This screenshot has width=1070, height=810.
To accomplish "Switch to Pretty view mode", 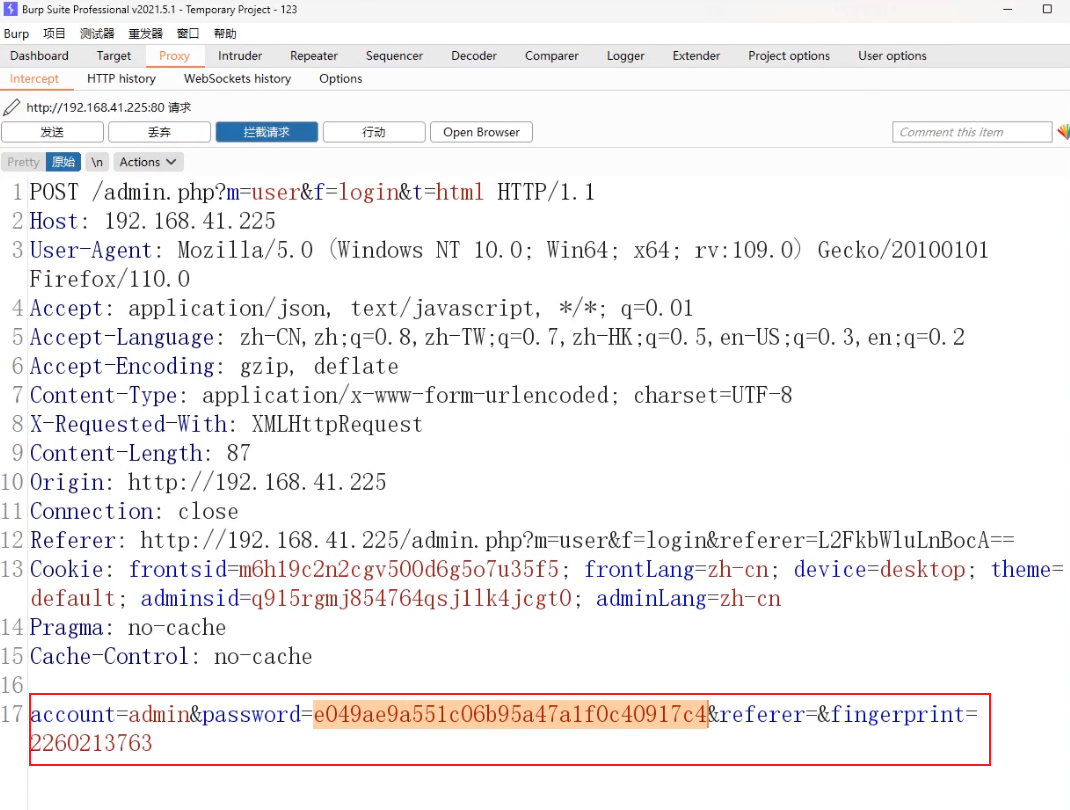I will click(23, 162).
